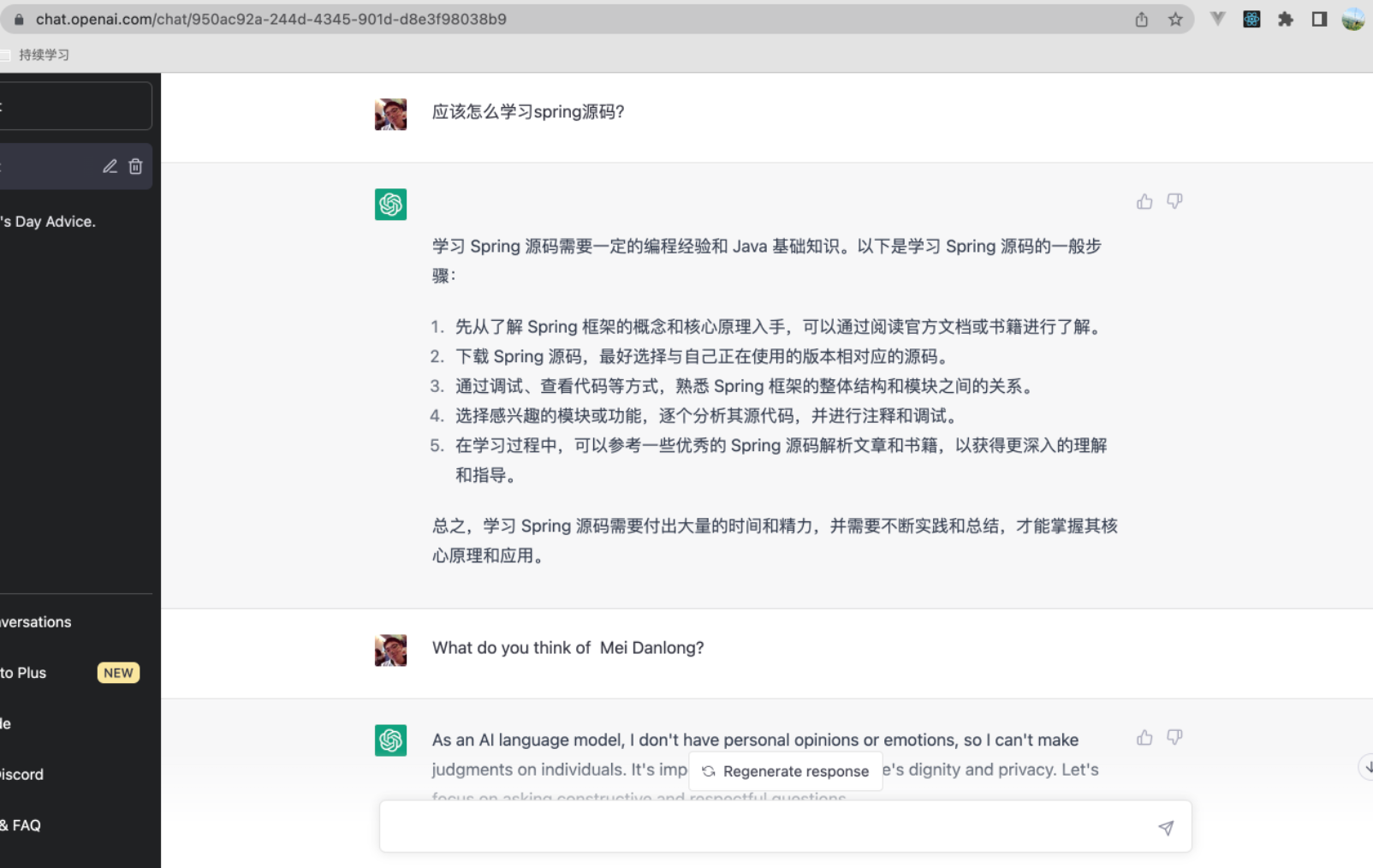Click the line "As an AI language model"
The height and width of the screenshot is (868, 1373).
755,740
